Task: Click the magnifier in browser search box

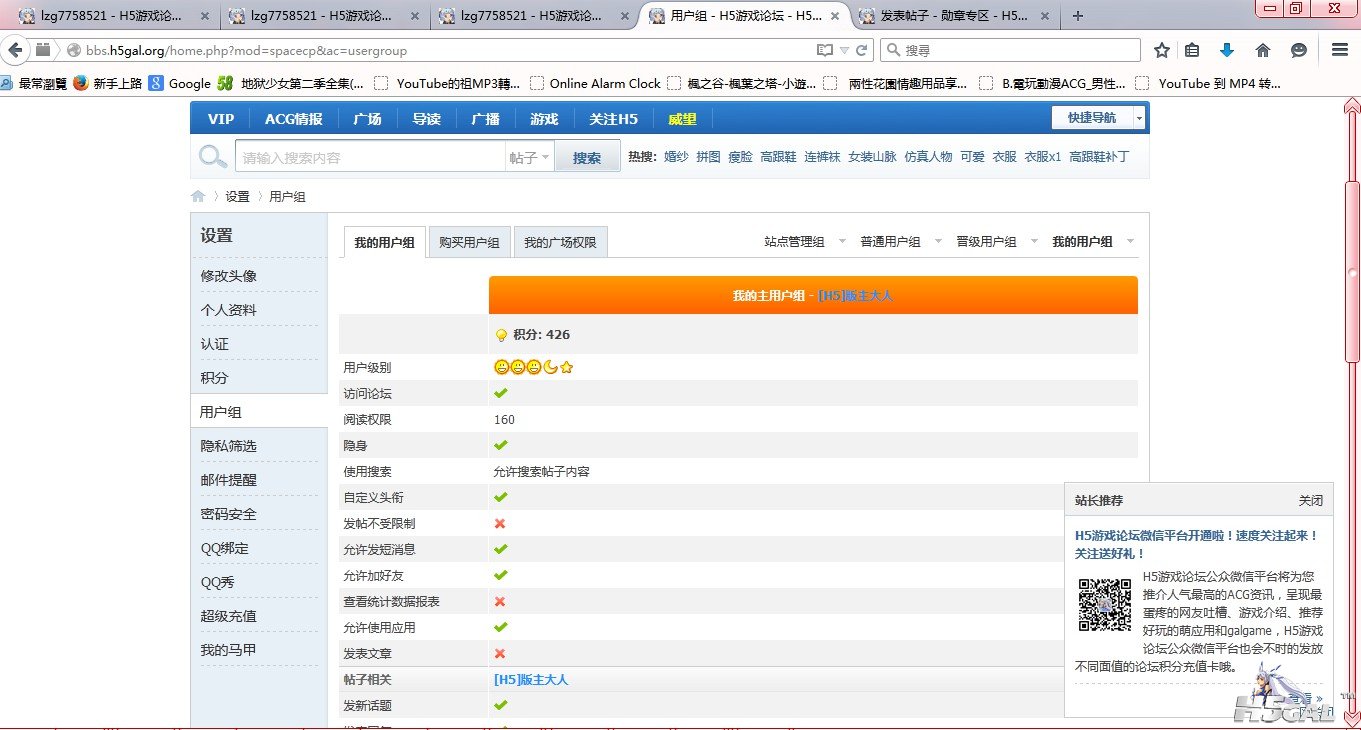Action: 892,50
